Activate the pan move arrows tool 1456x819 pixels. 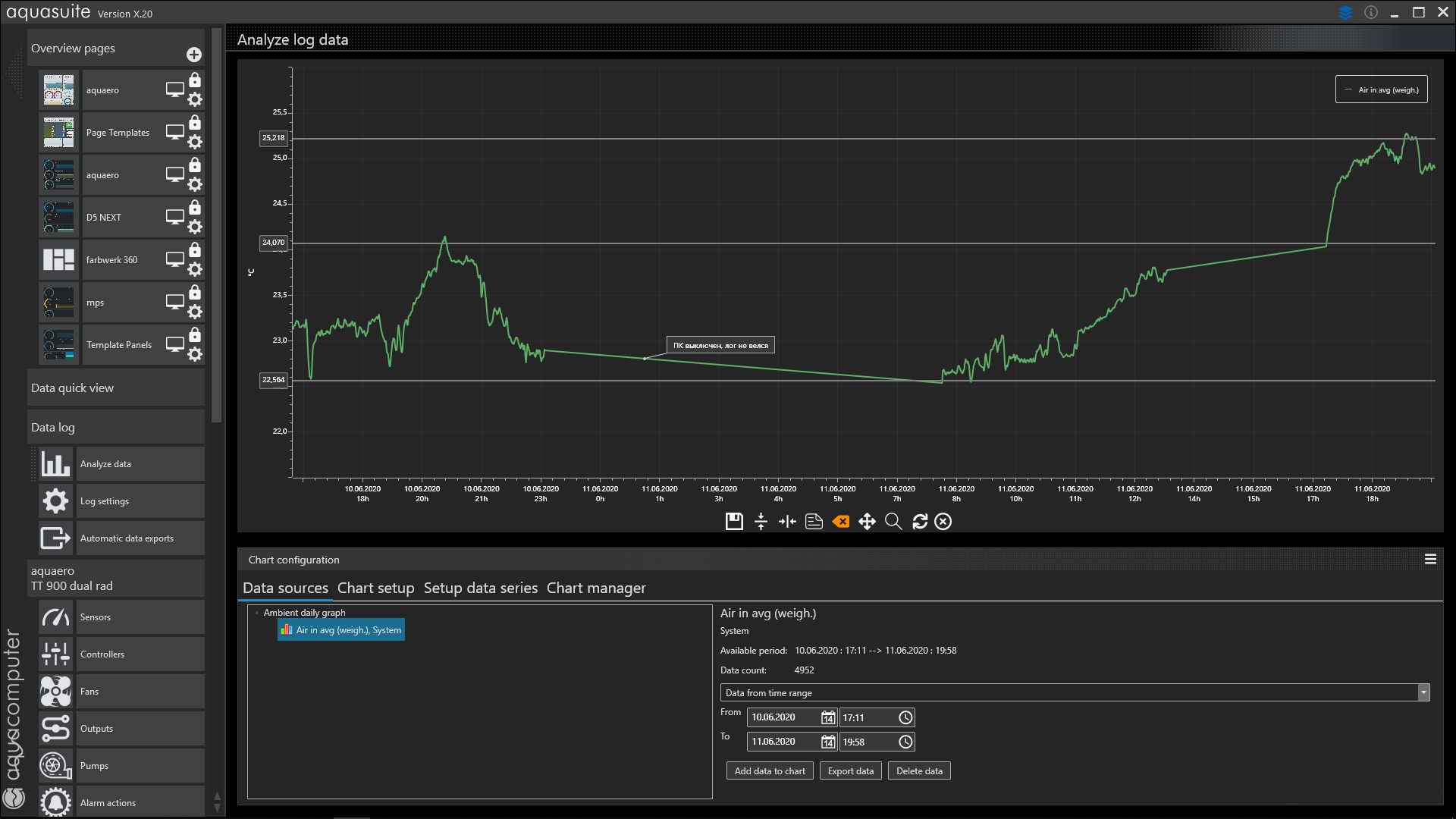point(867,522)
